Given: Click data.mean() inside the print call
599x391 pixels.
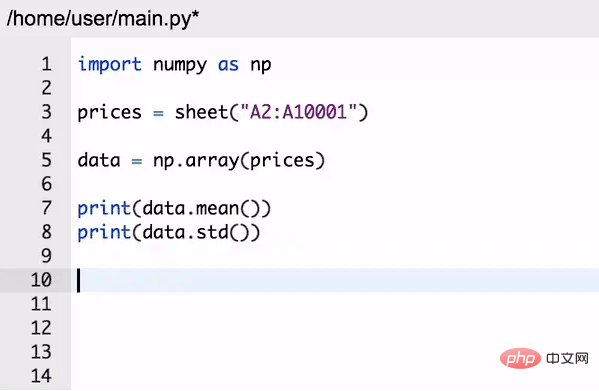Looking at the screenshot, I should (x=201, y=208).
